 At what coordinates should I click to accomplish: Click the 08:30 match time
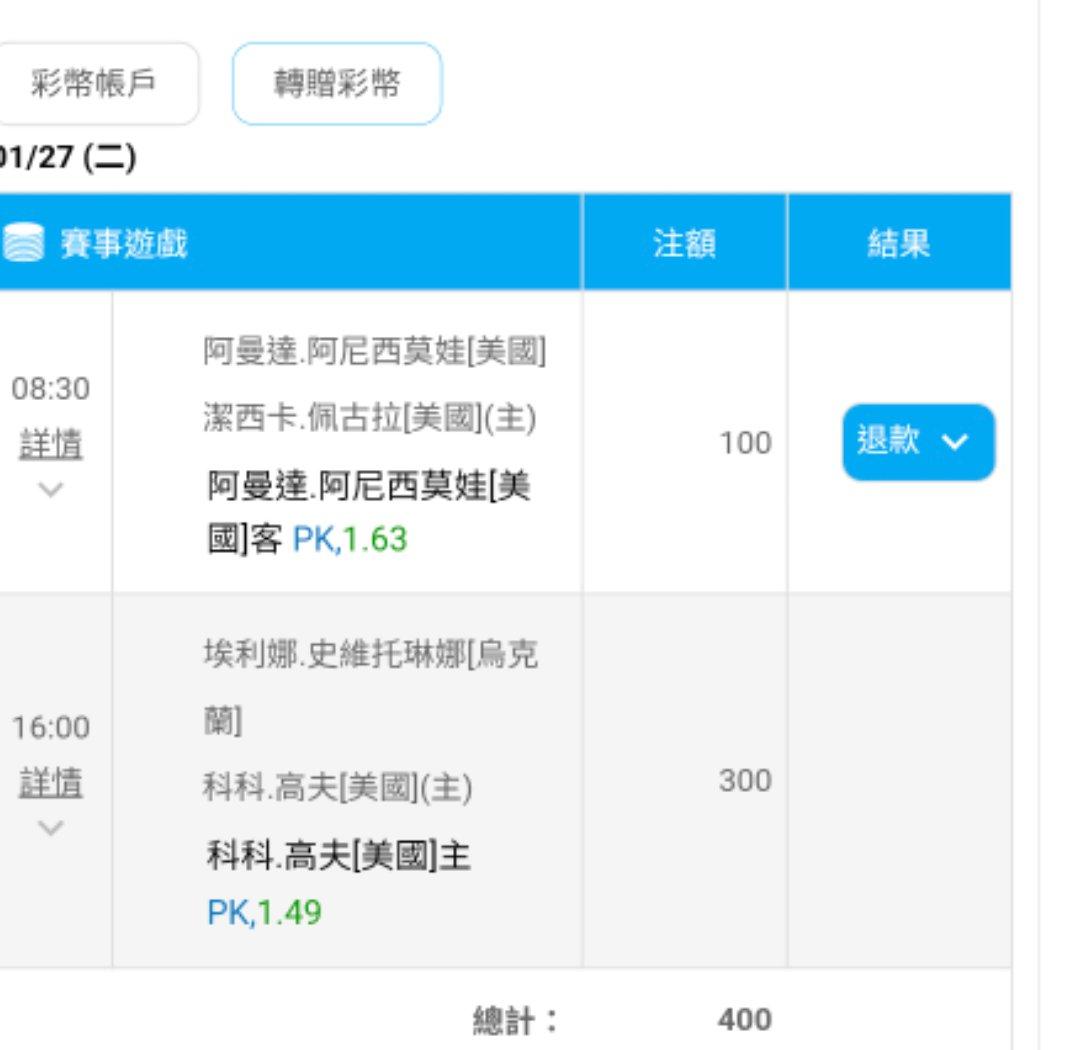pos(51,390)
